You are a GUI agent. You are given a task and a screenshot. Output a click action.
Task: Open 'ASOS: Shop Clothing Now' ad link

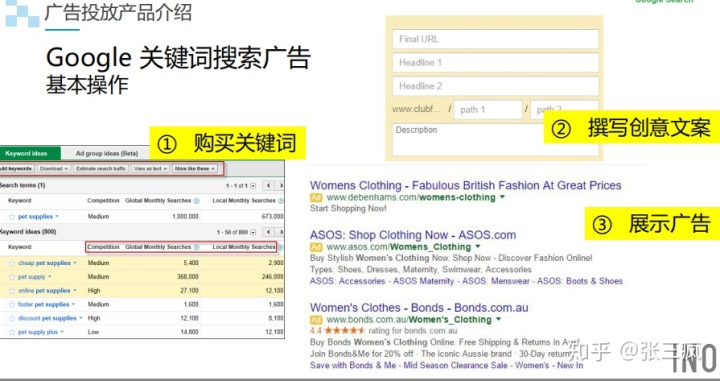413,235
